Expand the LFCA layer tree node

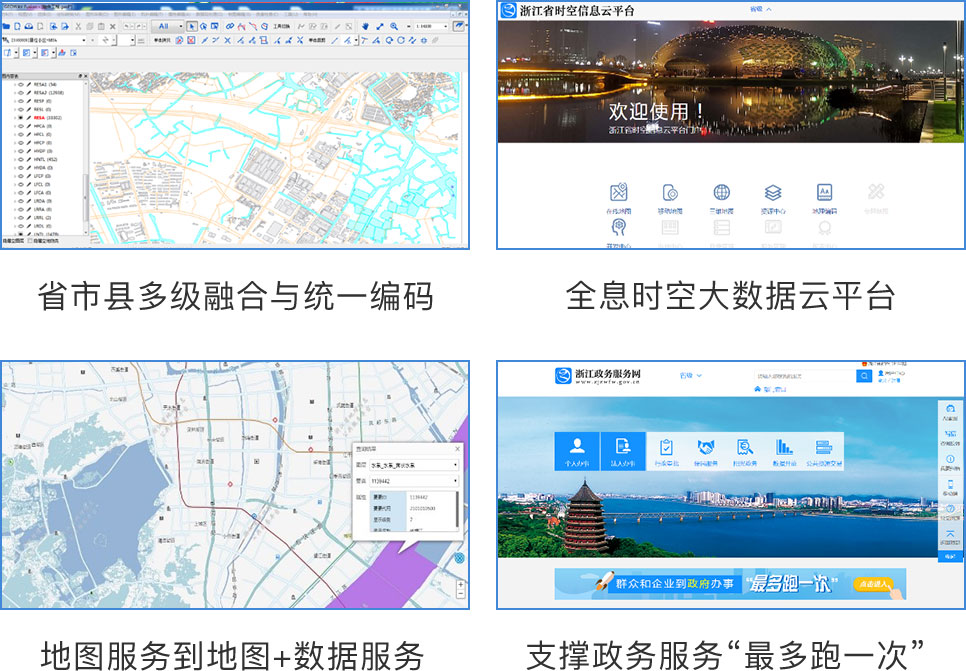click(15, 192)
